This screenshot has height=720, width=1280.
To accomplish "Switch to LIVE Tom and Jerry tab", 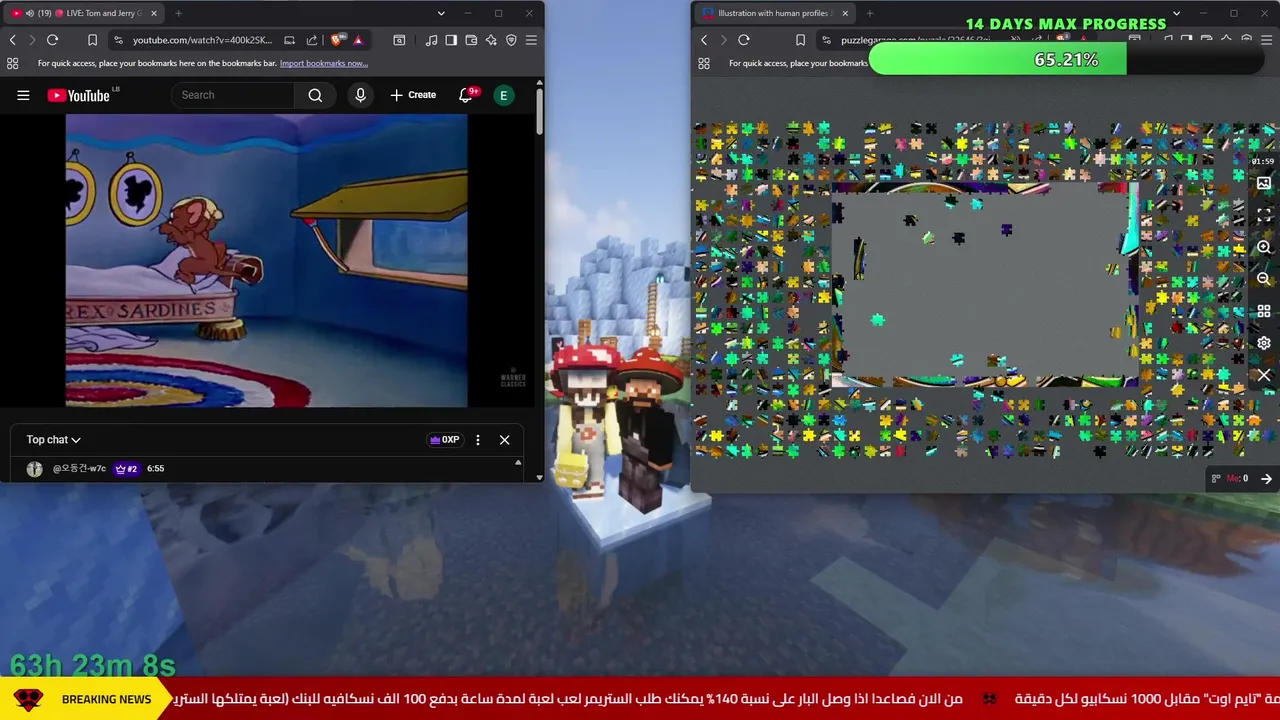I will 84,13.
